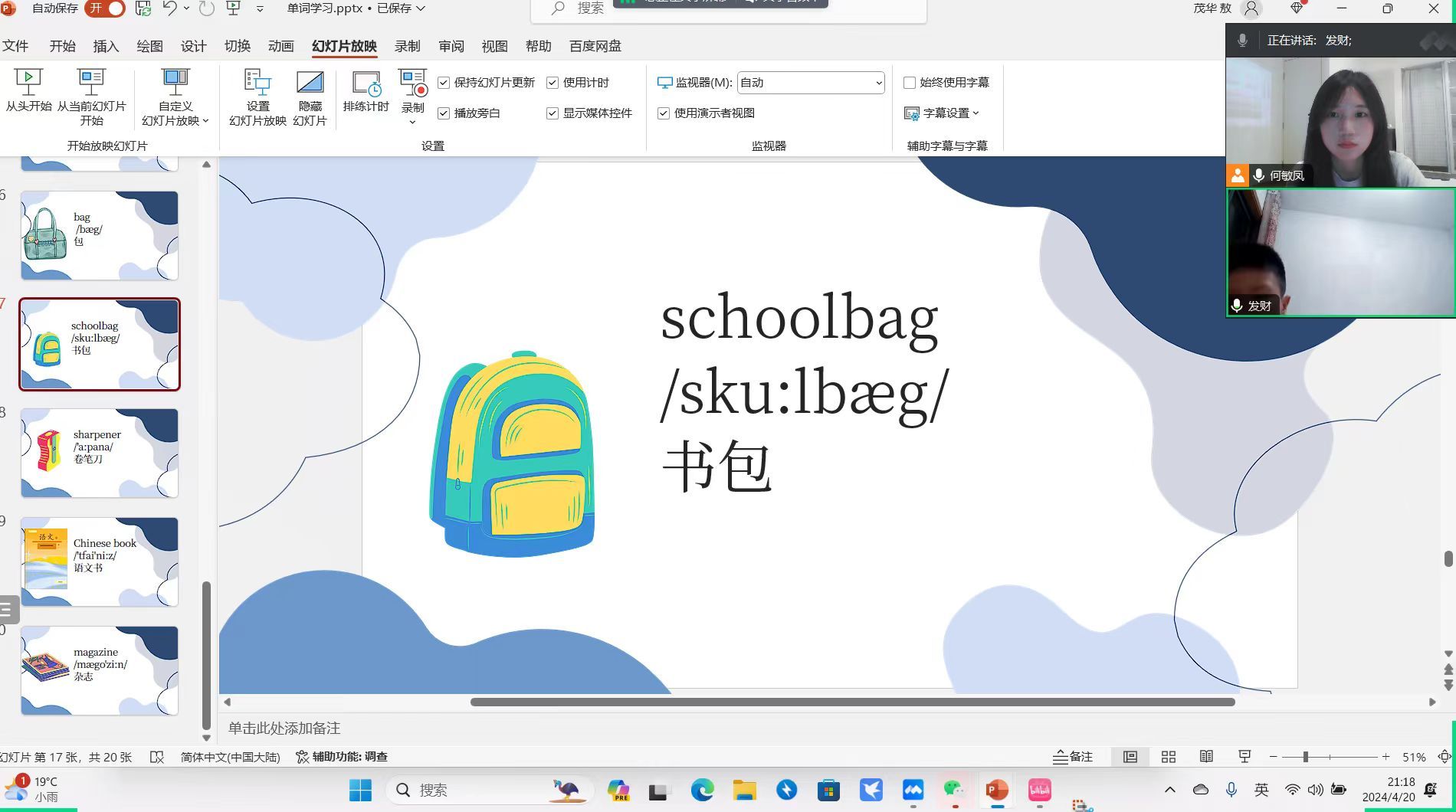Click 备注 notes button in status bar
This screenshot has height=812, width=1456.
(1073, 757)
